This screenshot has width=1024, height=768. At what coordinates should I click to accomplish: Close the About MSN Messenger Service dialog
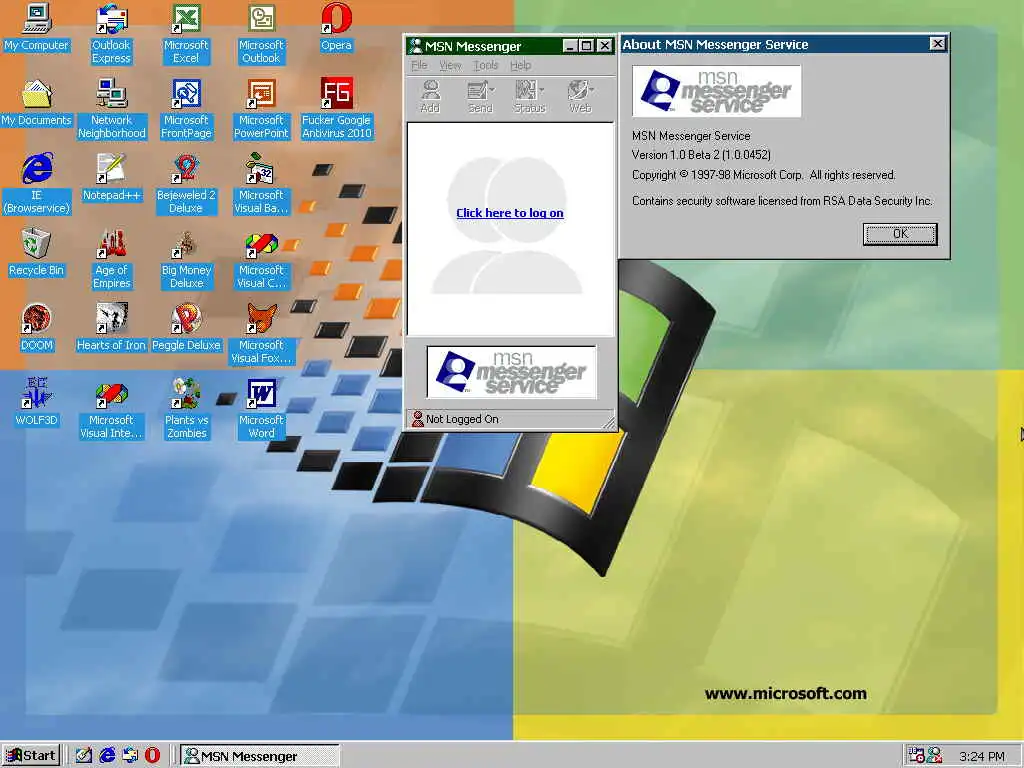(x=937, y=44)
